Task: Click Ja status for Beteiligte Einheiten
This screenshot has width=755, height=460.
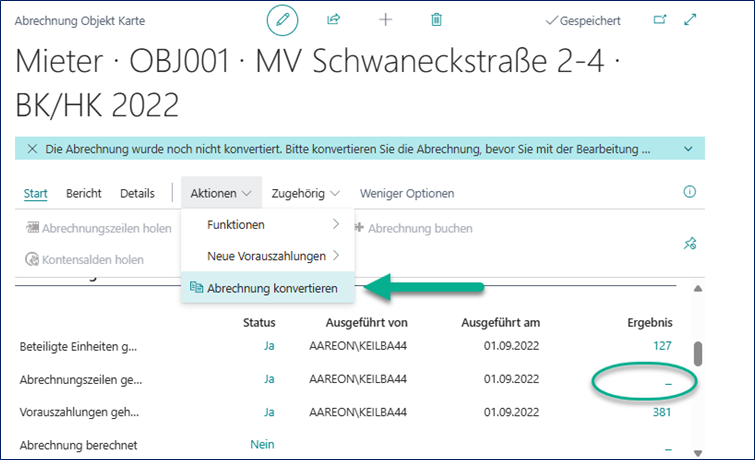Action: [x=269, y=346]
